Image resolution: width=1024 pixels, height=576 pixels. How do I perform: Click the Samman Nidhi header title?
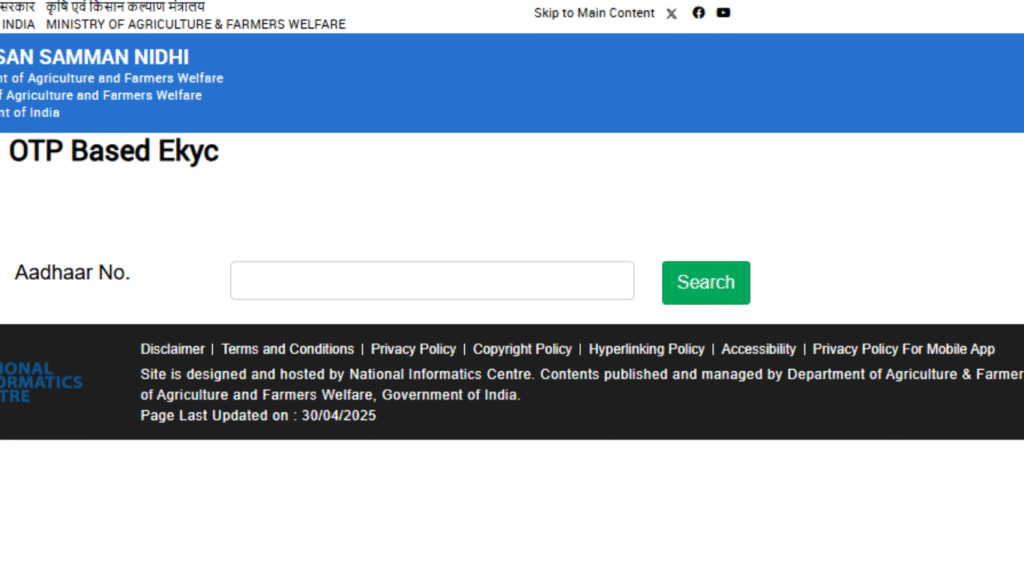click(x=95, y=57)
